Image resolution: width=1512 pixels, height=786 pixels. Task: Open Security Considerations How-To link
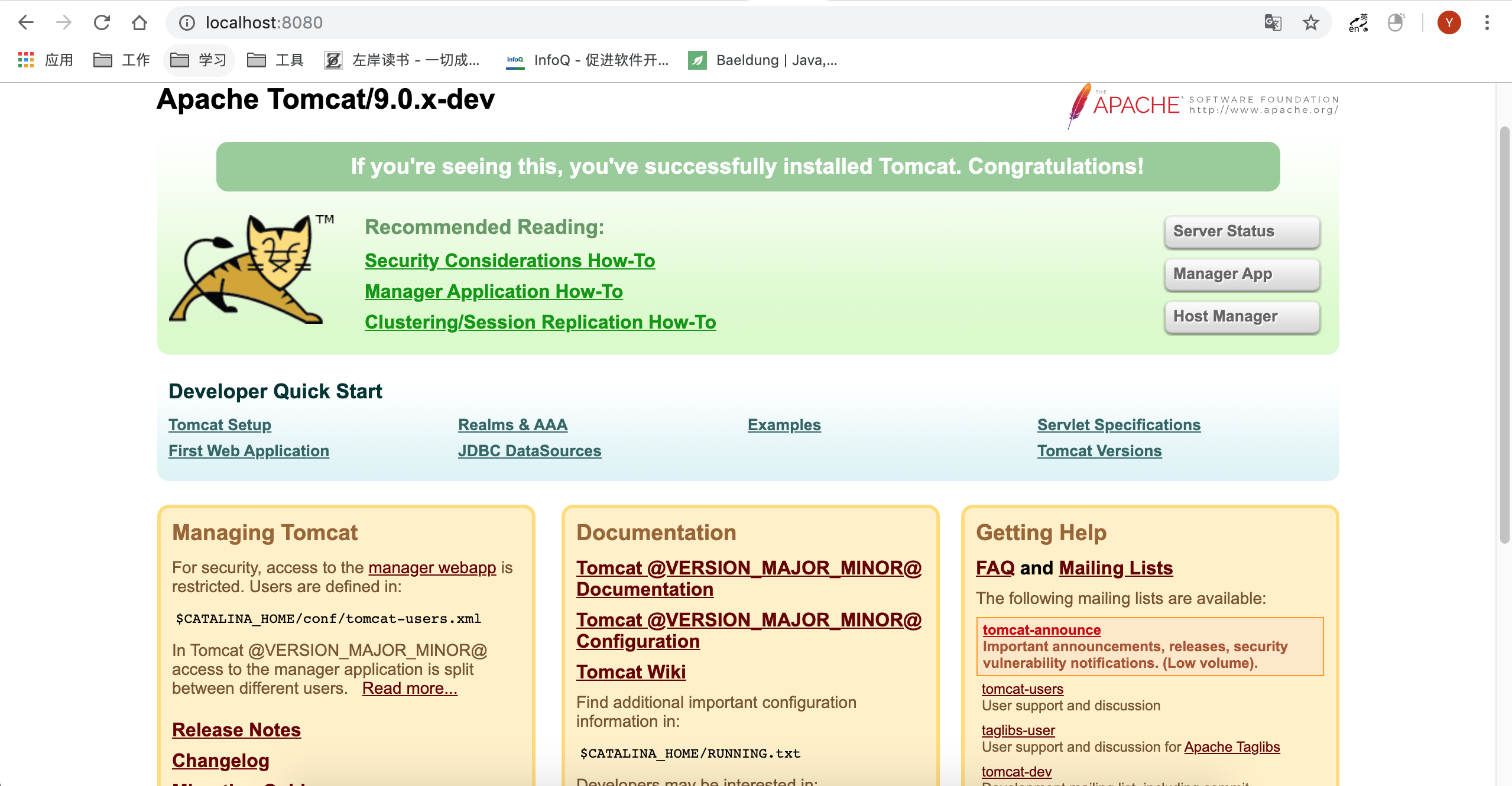[510, 261]
